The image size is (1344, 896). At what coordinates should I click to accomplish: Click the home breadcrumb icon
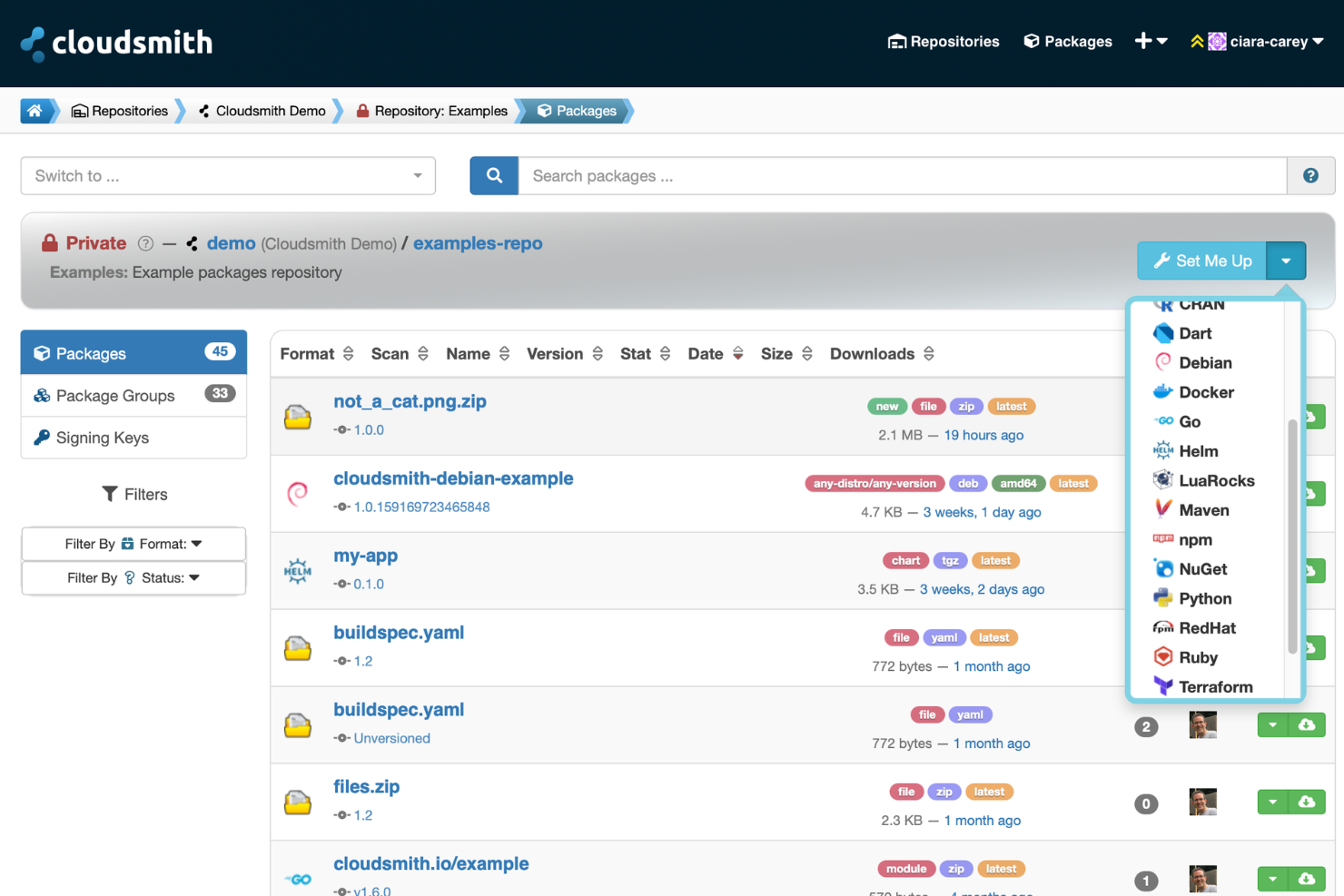[35, 111]
